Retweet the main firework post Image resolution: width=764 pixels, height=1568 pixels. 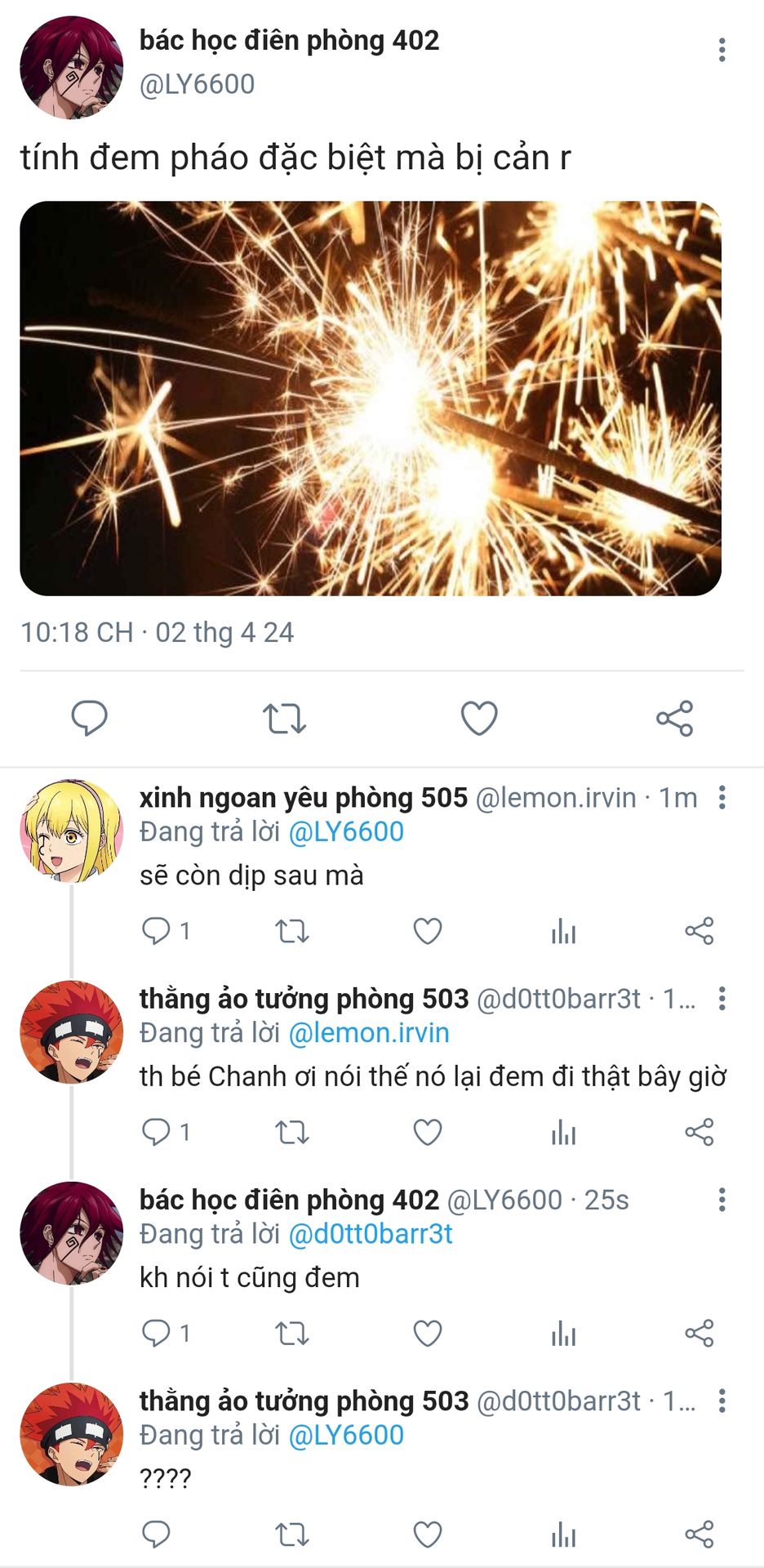(284, 719)
